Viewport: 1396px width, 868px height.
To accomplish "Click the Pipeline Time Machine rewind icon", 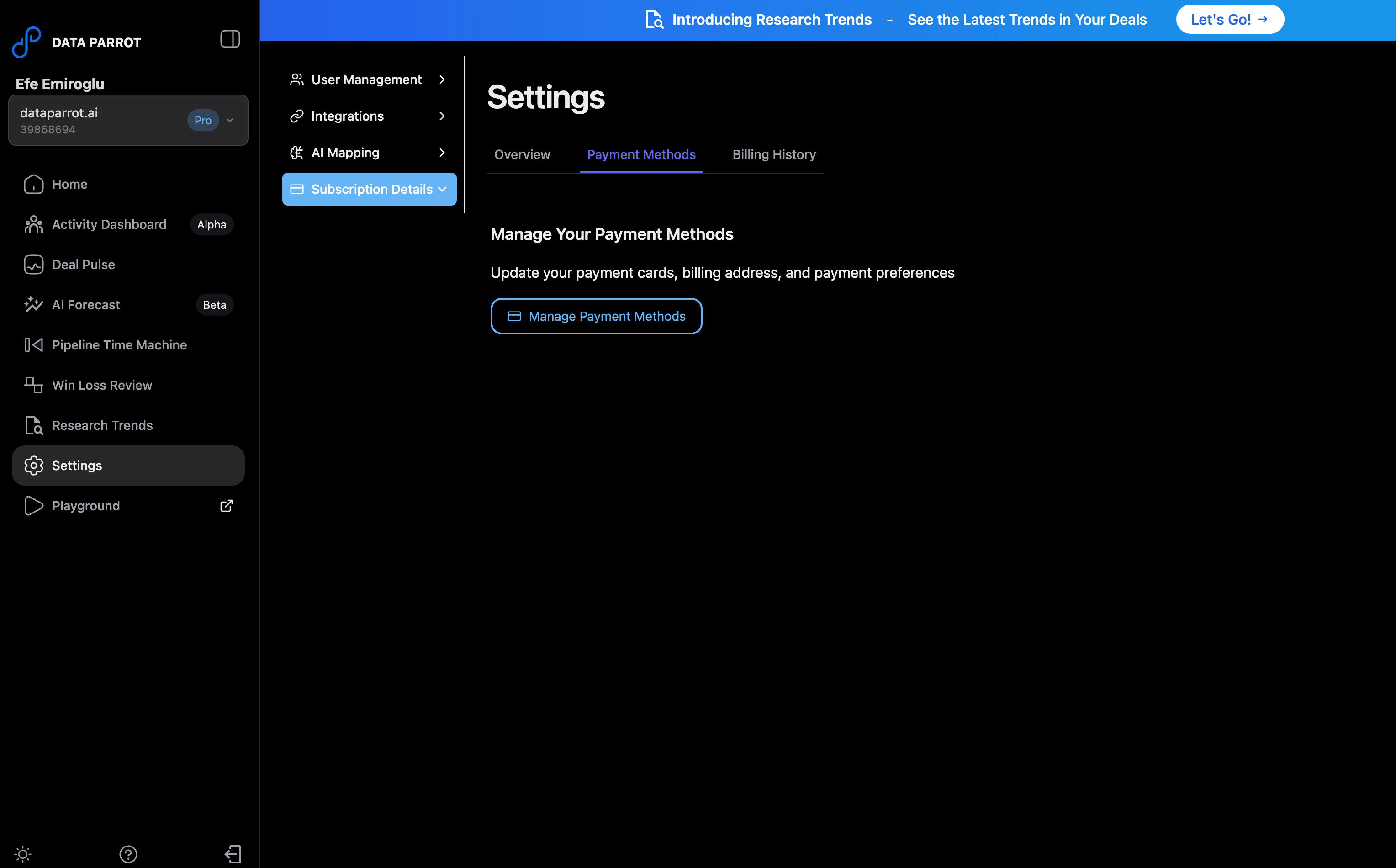I will (x=34, y=345).
